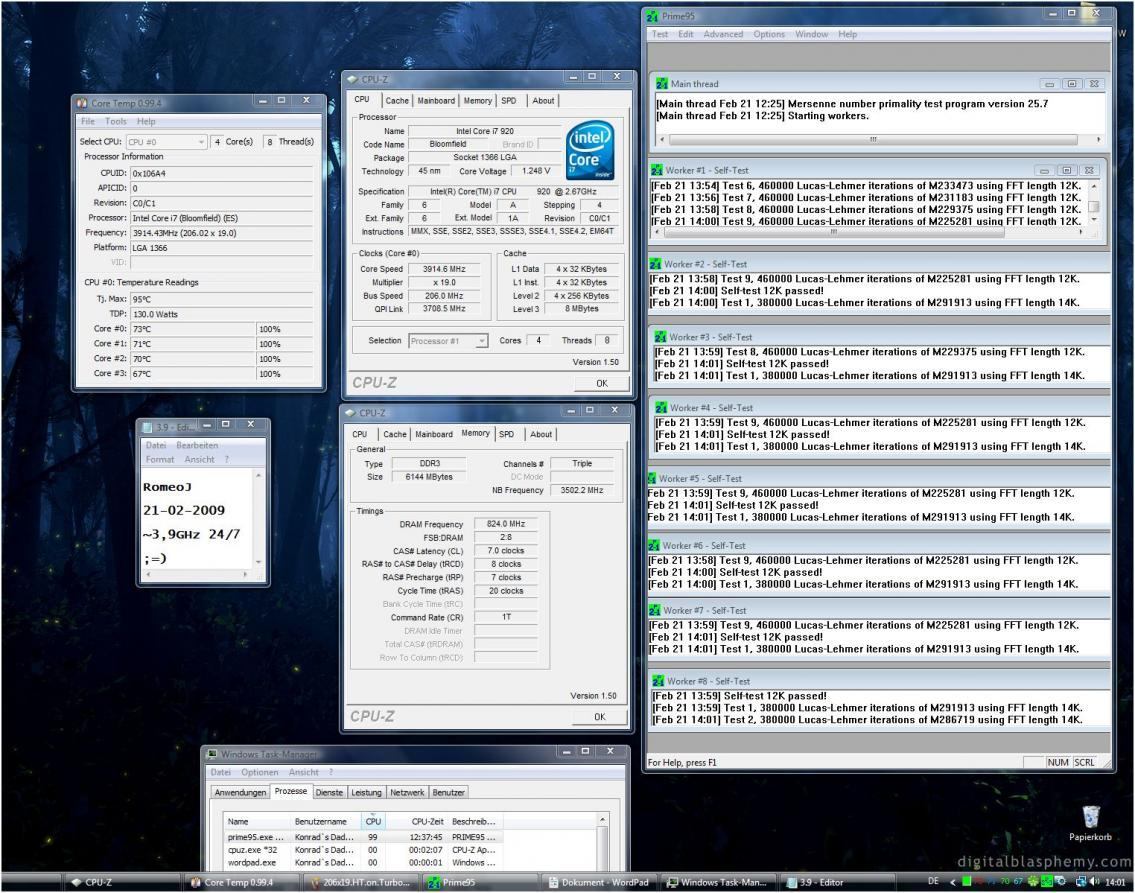Click OK in the CPU-Z processor window
1135x893 pixels.
point(602,384)
